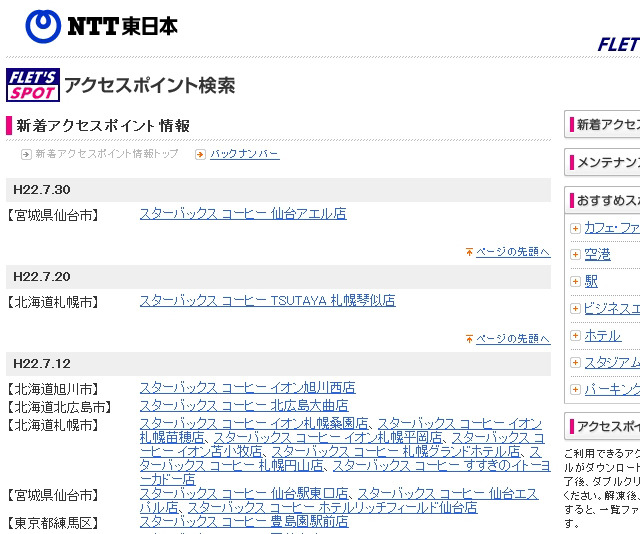
Task: Expand the 駅 category plus icon
Action: coord(575,281)
